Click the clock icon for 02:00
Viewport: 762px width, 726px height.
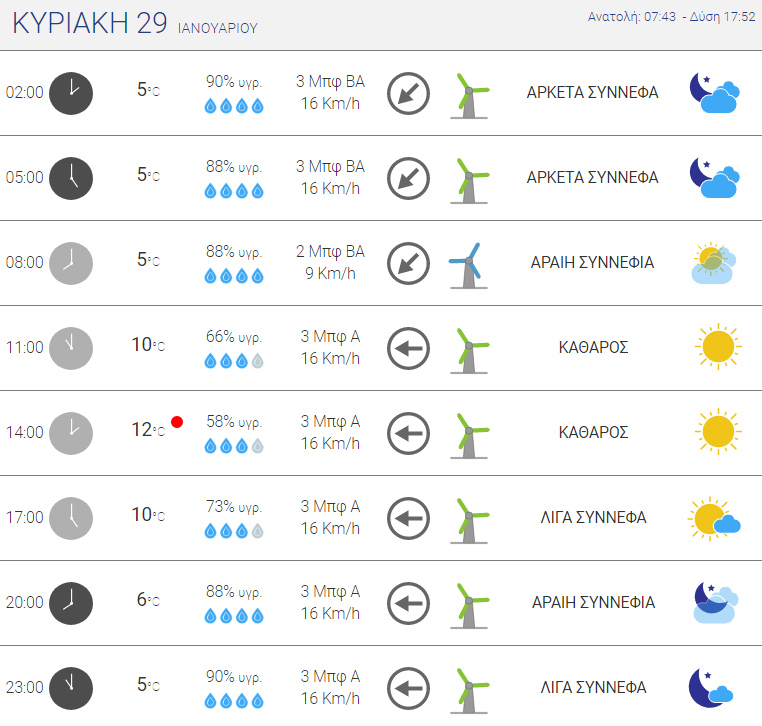coord(71,93)
